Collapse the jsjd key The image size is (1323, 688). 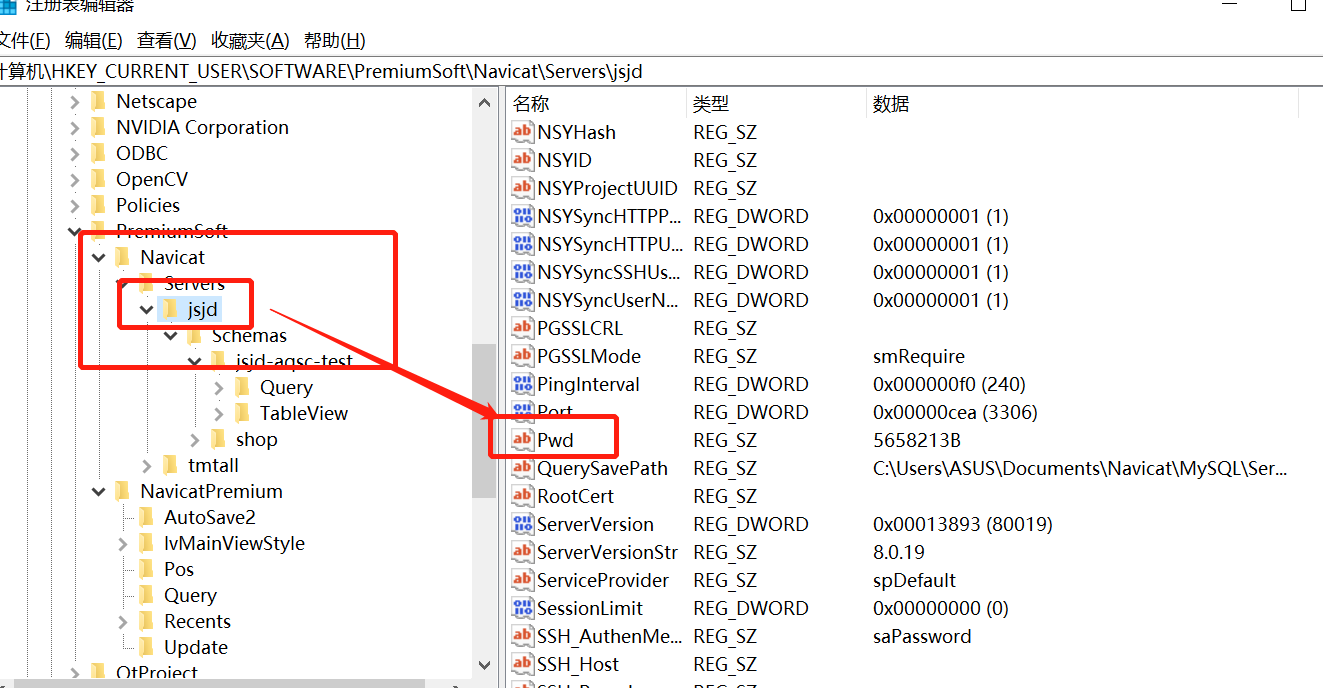pos(147,309)
